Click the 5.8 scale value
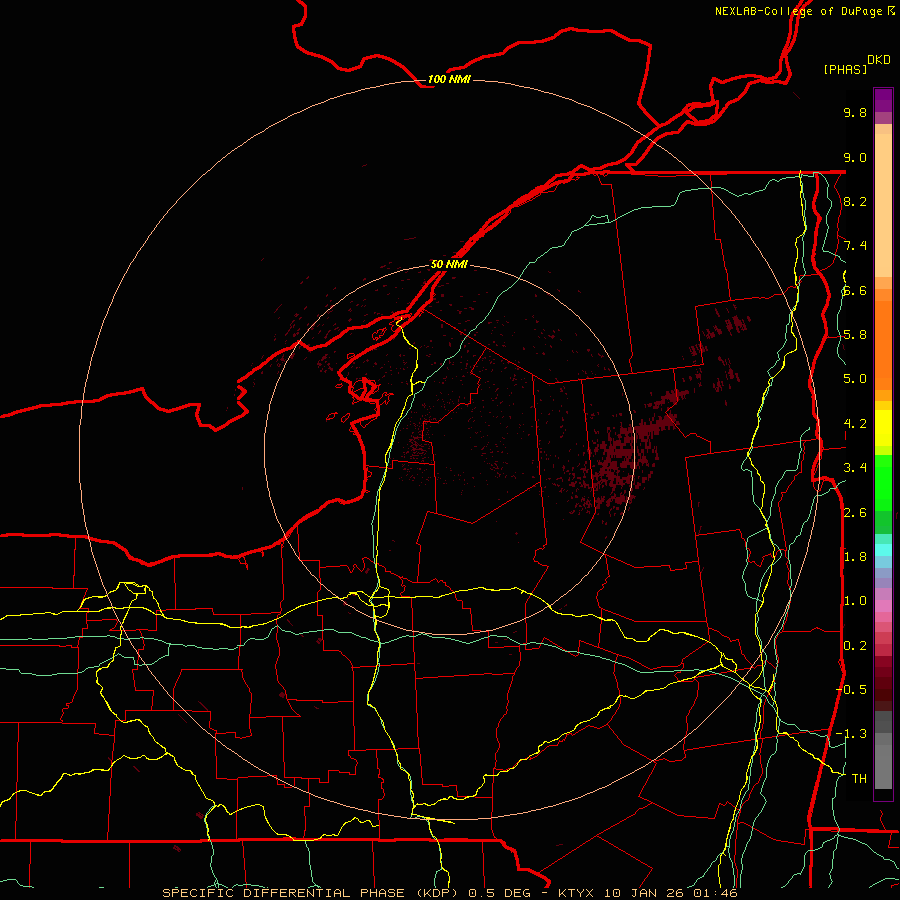This screenshot has width=900, height=900. coord(855,335)
